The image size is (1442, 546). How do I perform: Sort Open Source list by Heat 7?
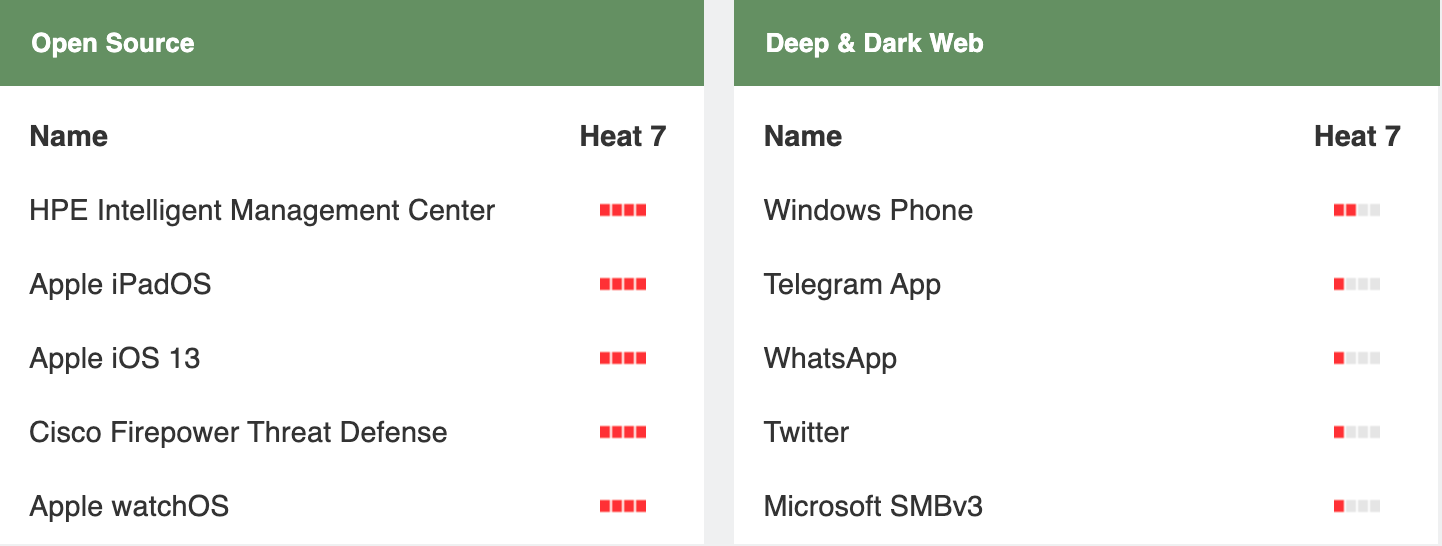coord(623,136)
